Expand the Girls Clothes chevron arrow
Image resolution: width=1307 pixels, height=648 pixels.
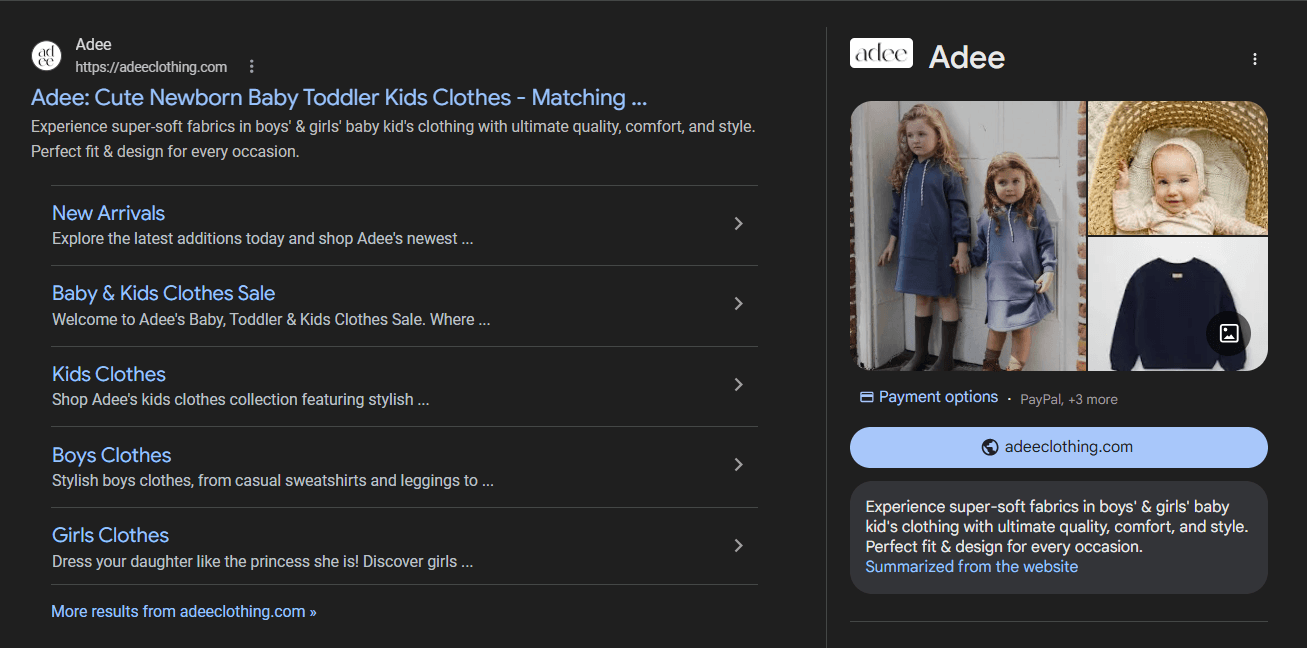pos(738,546)
